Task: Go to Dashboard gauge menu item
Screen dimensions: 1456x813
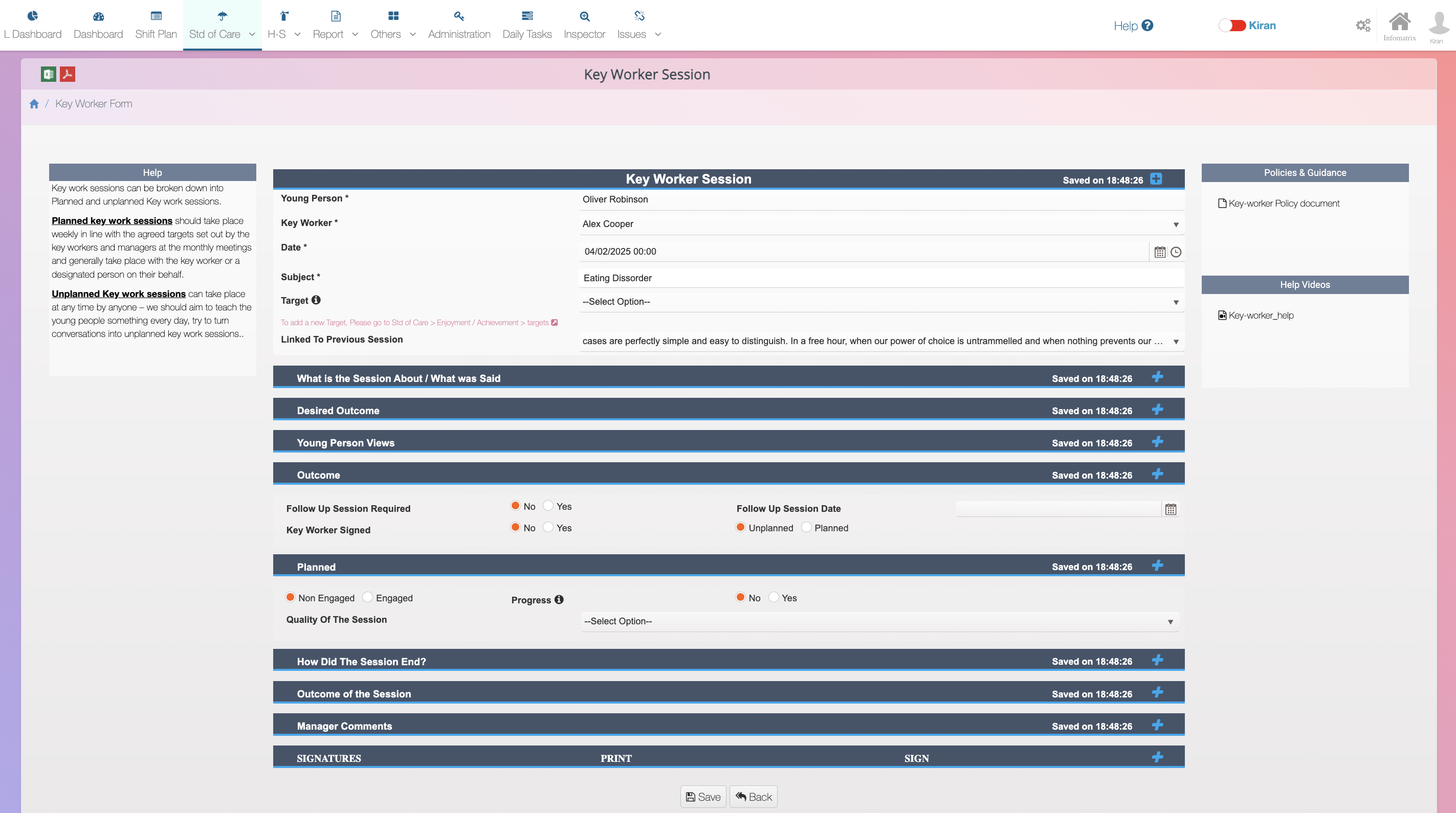Action: 98,26
